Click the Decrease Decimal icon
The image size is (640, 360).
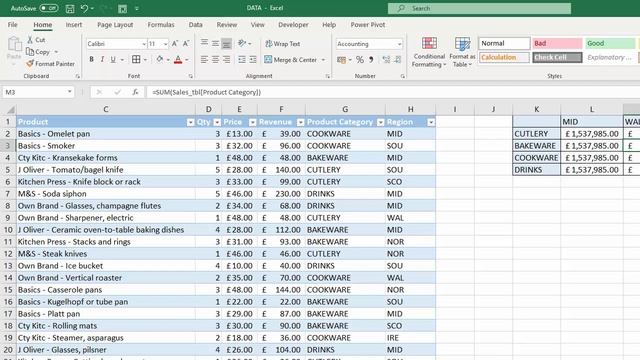(x=398, y=60)
